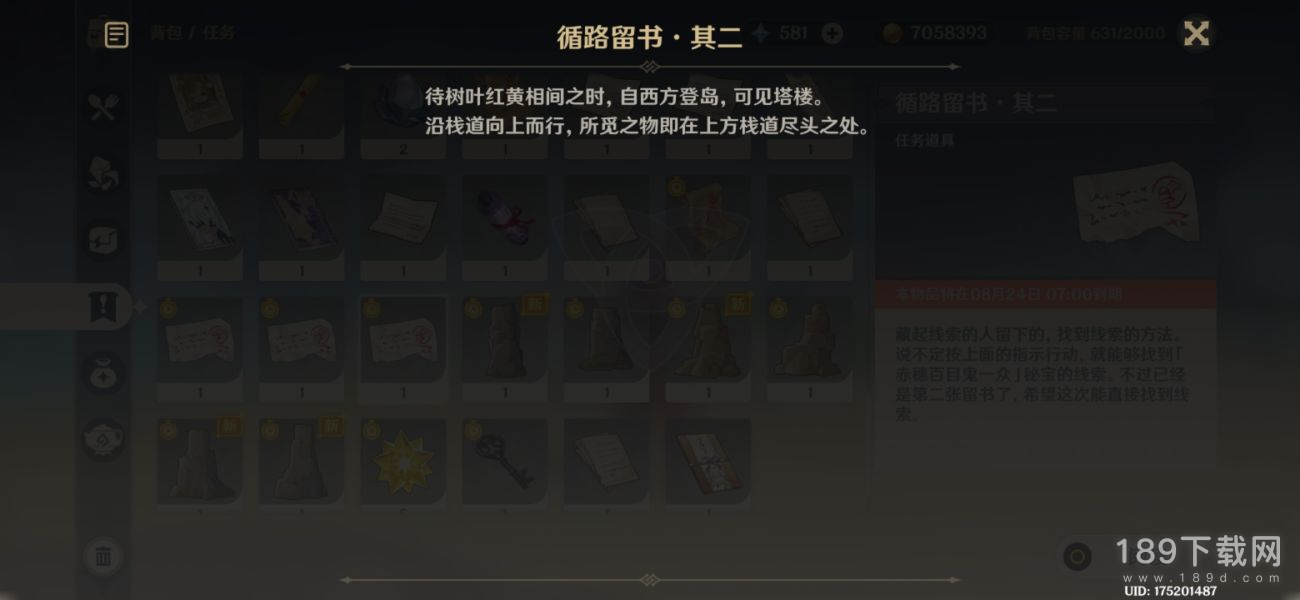Open the food category with crossed utensils

[104, 107]
